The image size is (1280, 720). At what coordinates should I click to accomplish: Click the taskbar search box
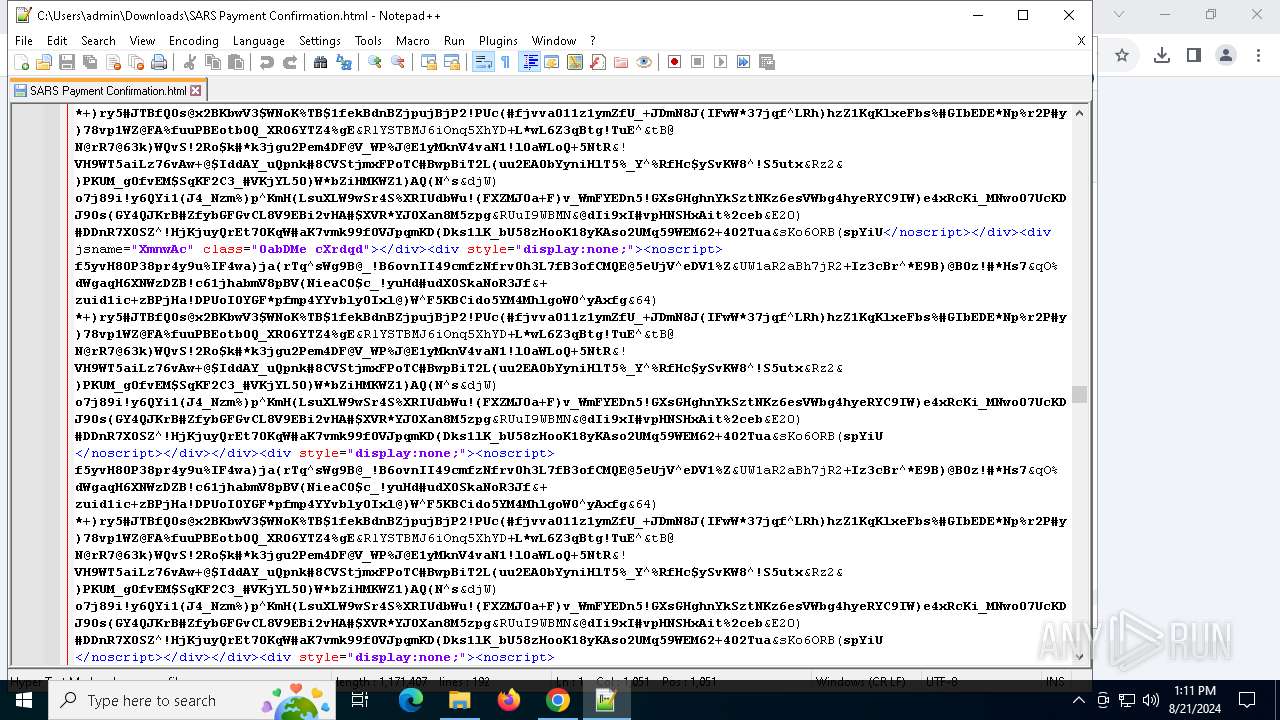[190, 700]
